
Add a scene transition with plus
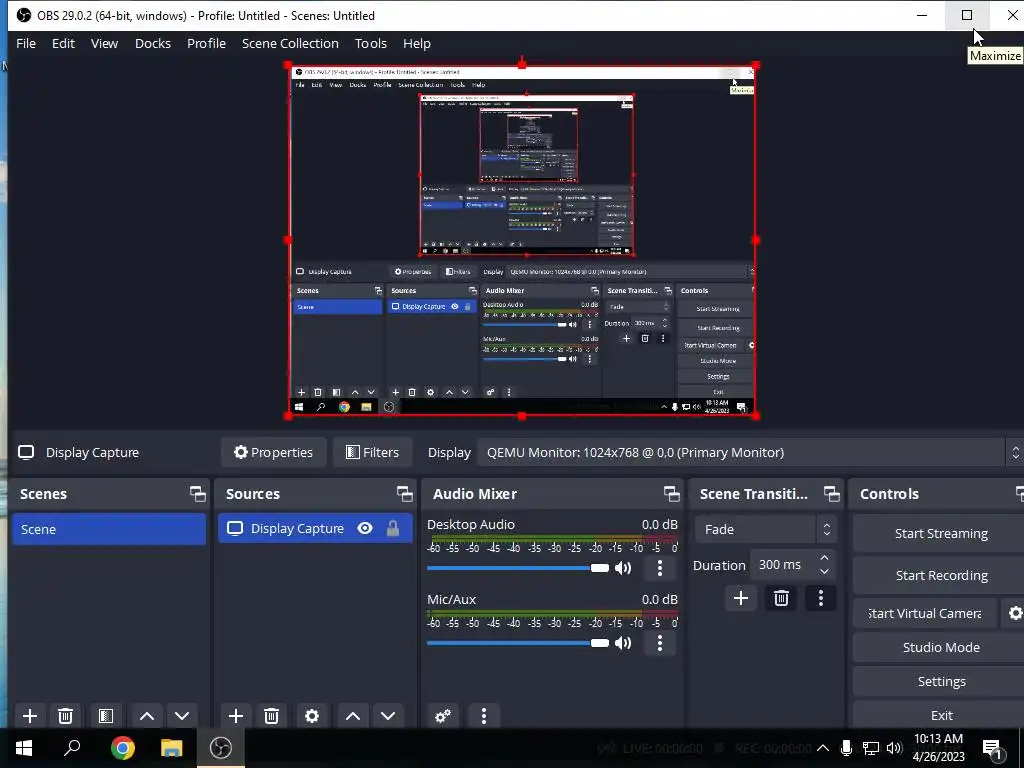[741, 598]
